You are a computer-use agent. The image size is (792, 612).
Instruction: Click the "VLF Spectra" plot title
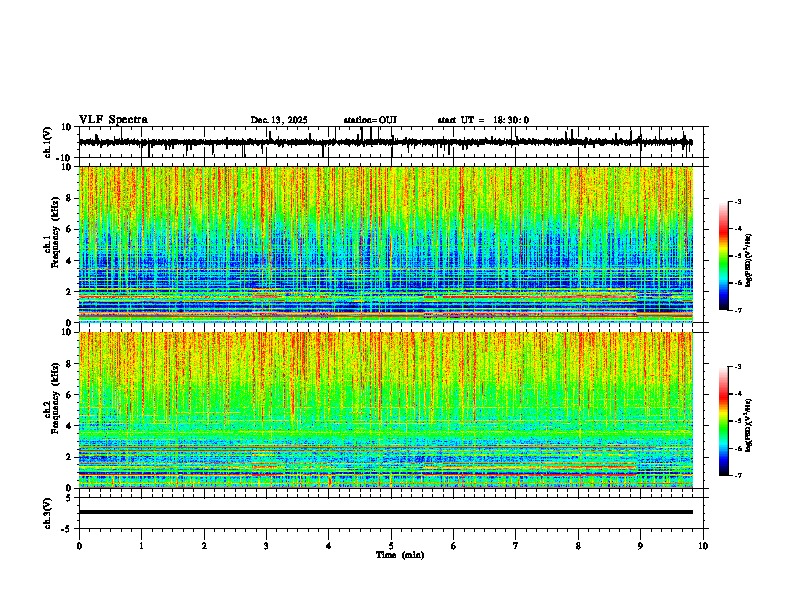(113, 120)
